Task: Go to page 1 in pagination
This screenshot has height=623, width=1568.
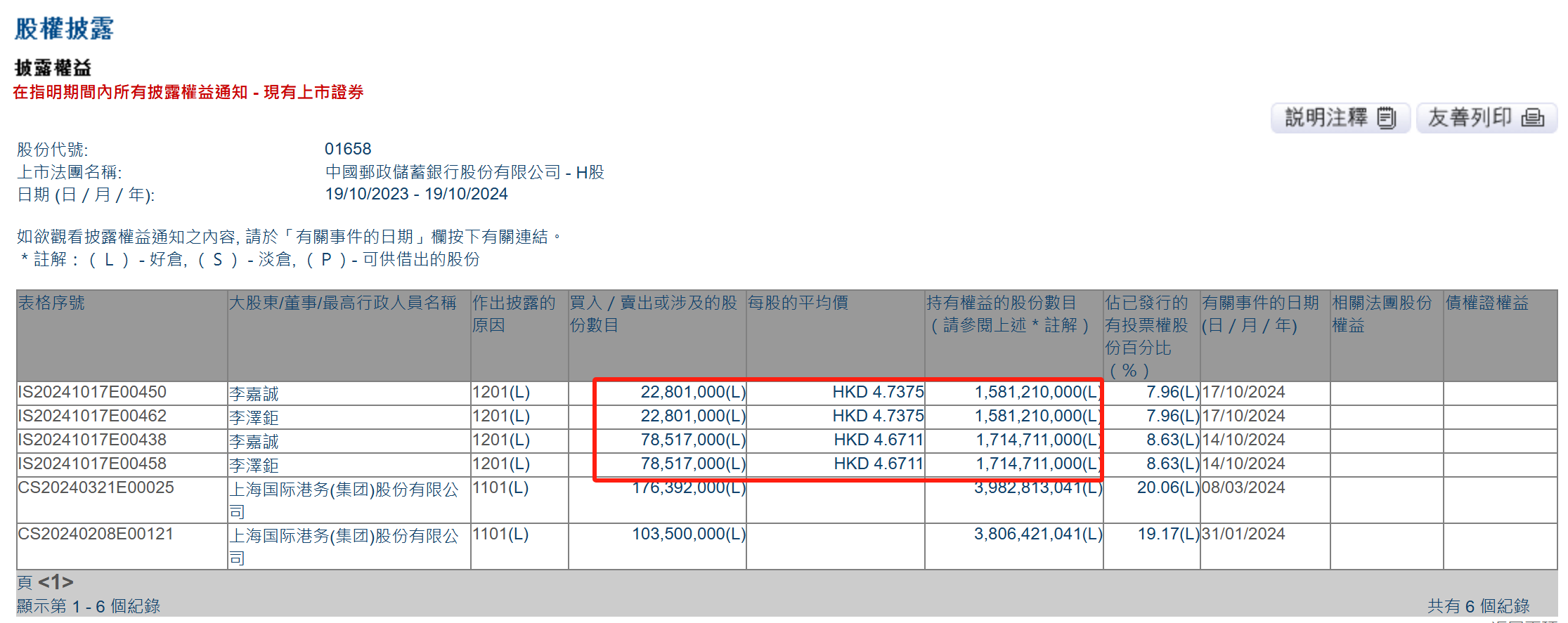Action: (56, 582)
